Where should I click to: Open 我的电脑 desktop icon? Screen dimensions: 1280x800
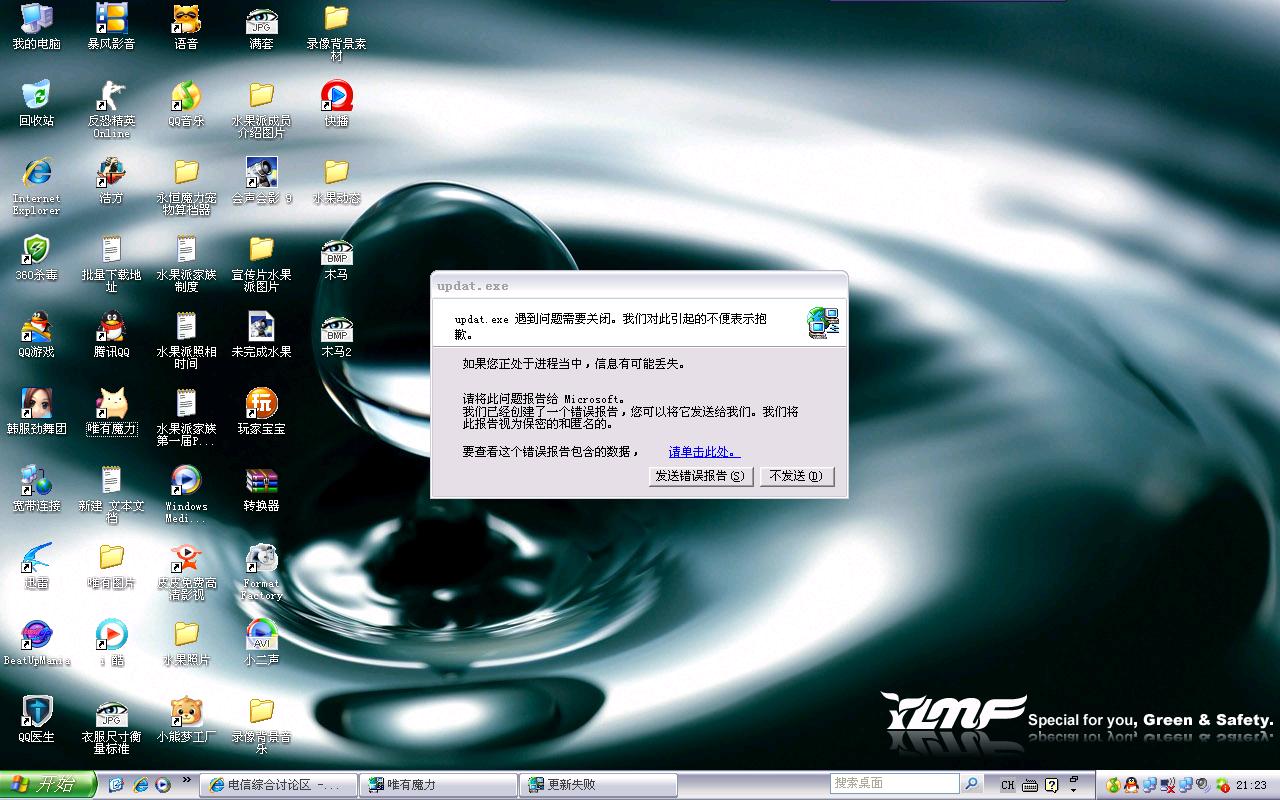36,27
